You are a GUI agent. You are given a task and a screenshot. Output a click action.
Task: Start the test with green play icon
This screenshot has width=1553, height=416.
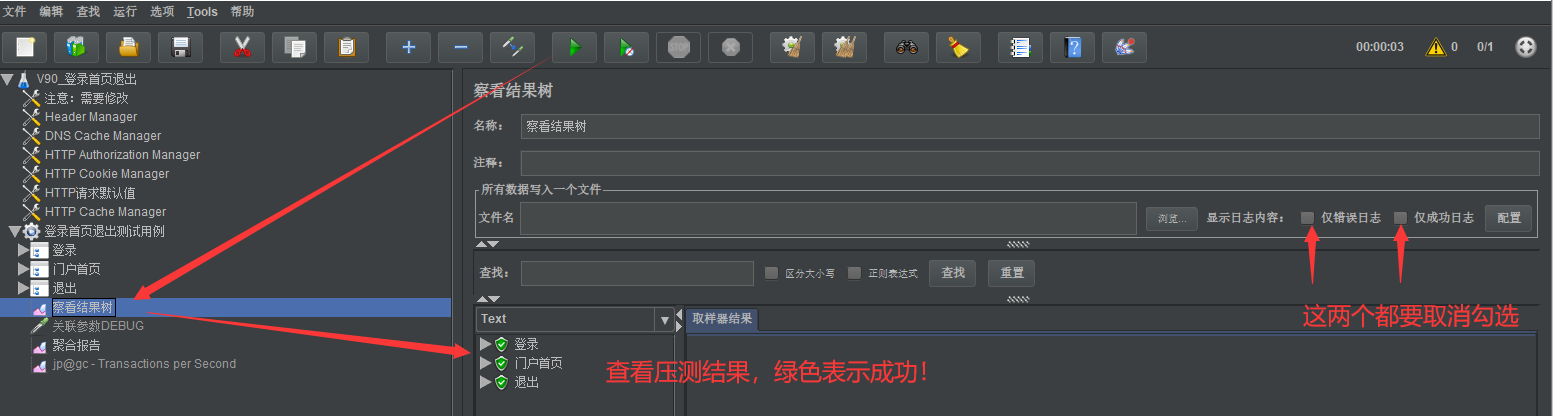(x=574, y=47)
